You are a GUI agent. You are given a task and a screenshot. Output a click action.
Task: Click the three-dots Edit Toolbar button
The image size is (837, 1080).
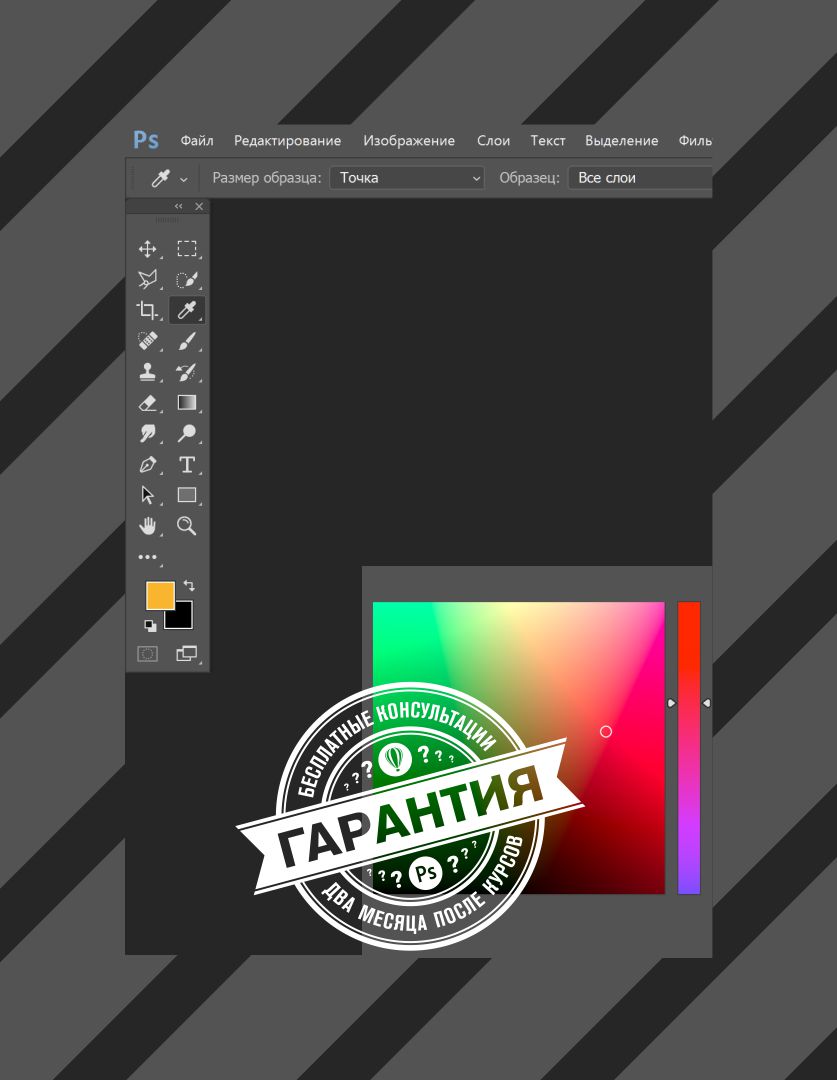click(148, 557)
